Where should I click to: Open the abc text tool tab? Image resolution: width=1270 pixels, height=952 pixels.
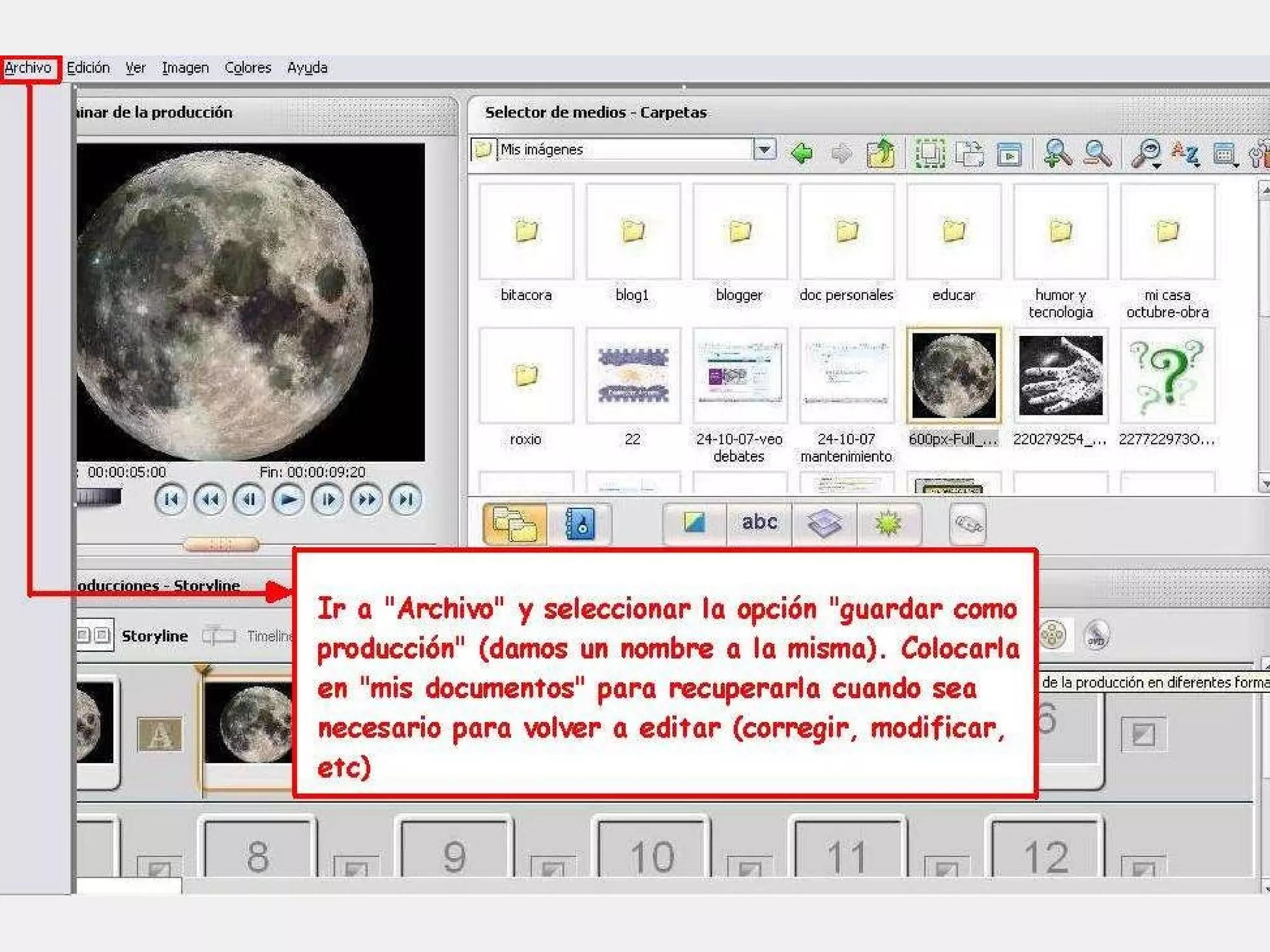[759, 522]
